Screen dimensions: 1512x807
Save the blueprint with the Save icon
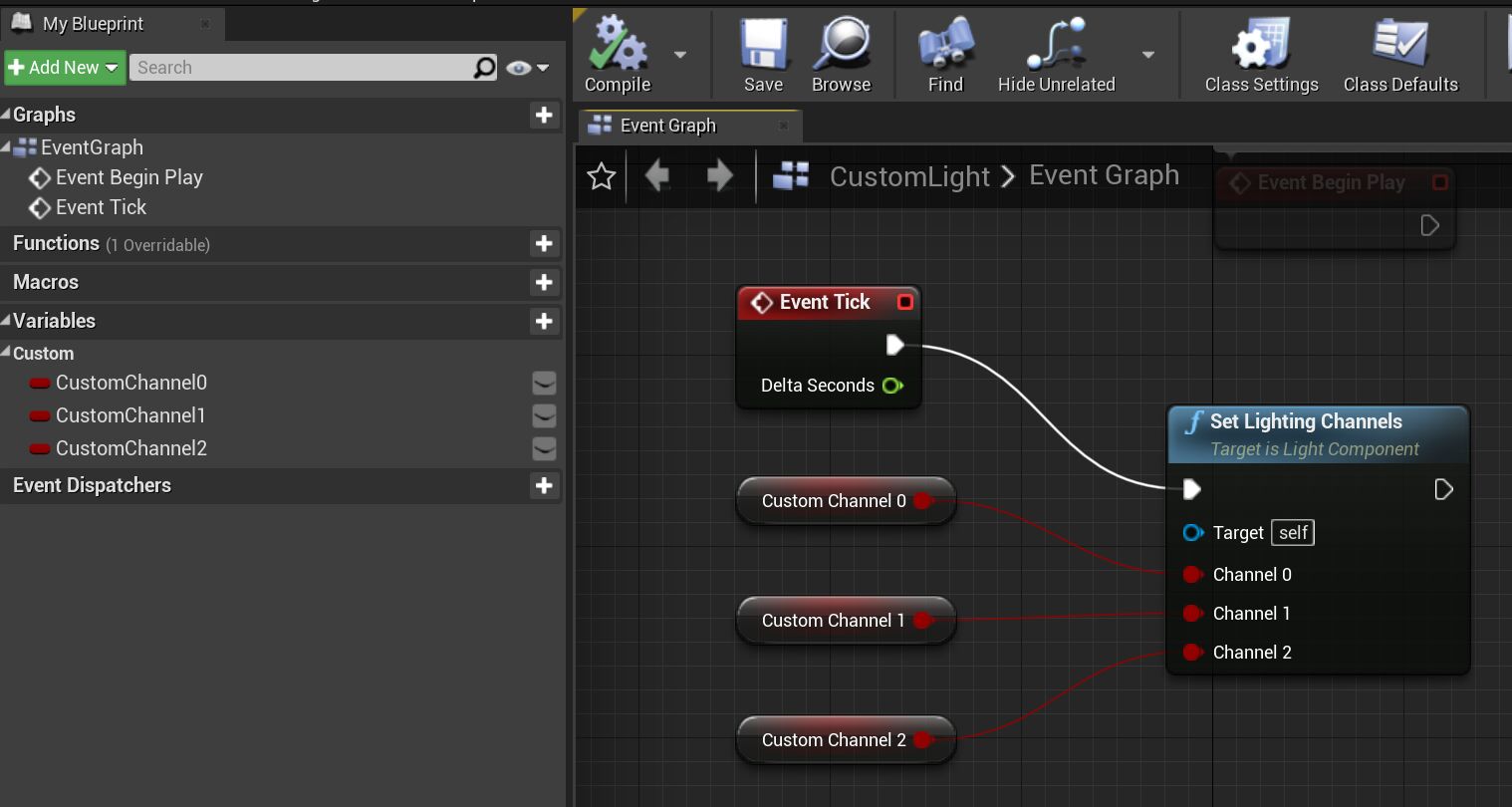click(x=763, y=45)
